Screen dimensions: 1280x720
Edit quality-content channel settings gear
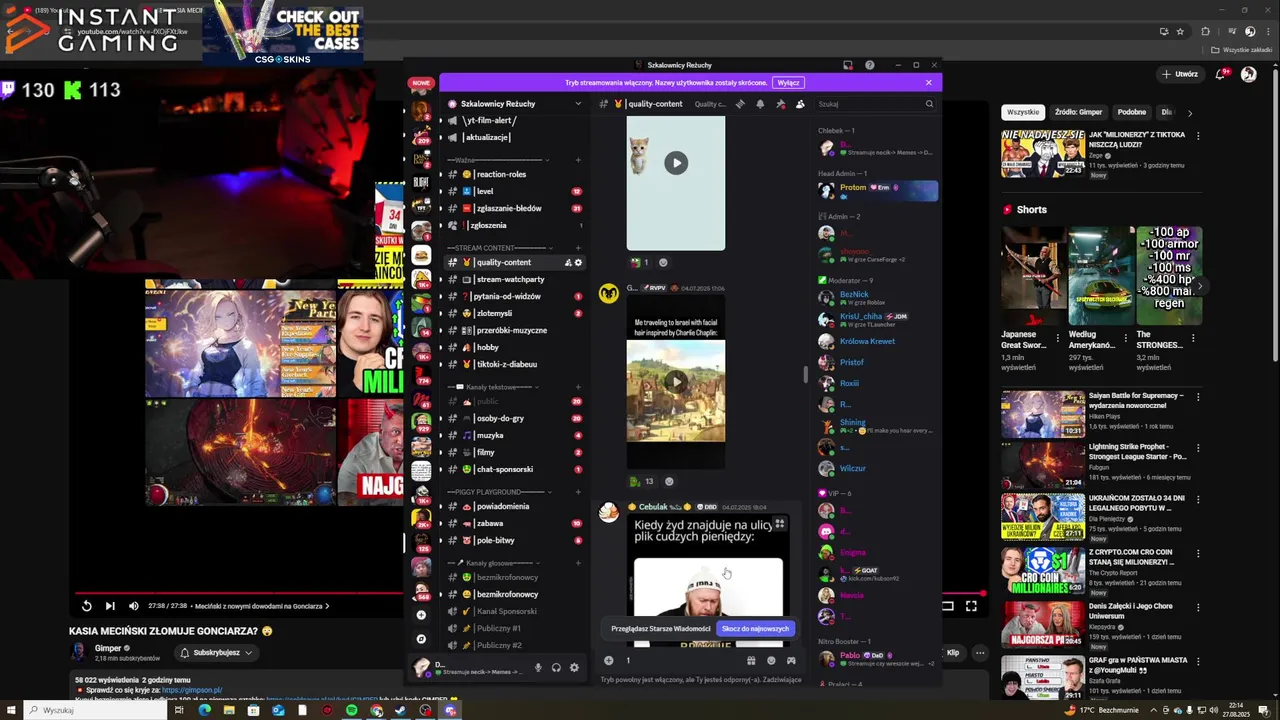(x=578, y=262)
